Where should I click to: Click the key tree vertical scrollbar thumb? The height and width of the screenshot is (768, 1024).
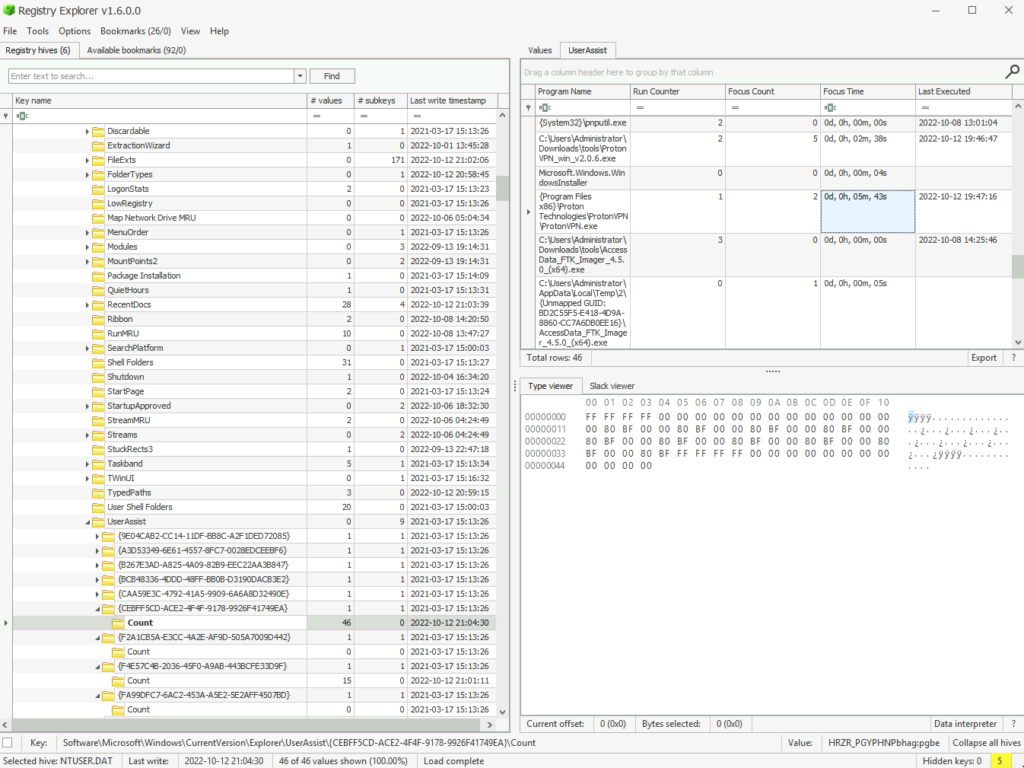coord(502,188)
